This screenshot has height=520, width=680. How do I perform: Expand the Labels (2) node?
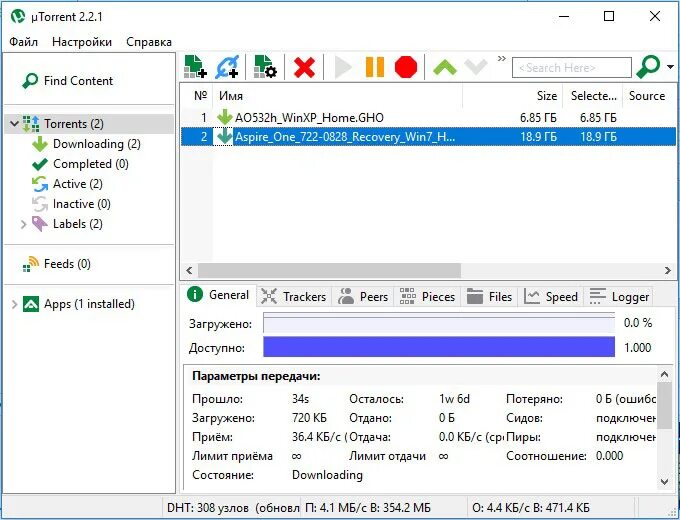coord(23,224)
